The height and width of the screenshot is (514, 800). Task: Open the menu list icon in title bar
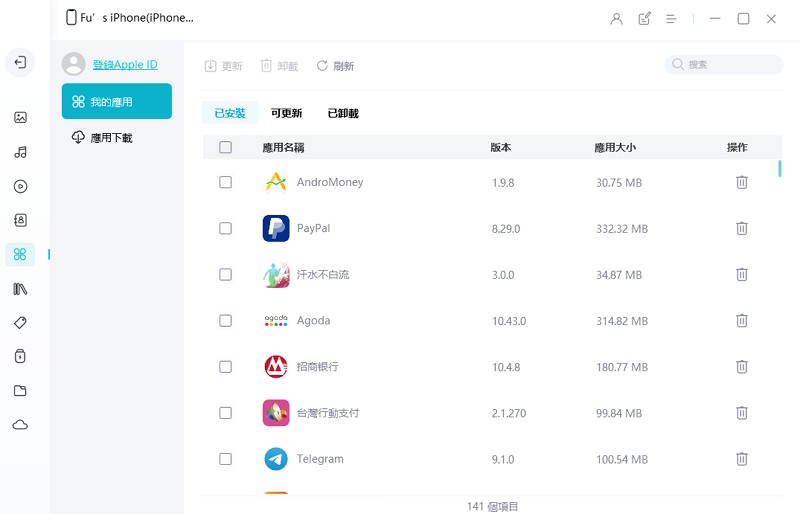(672, 19)
